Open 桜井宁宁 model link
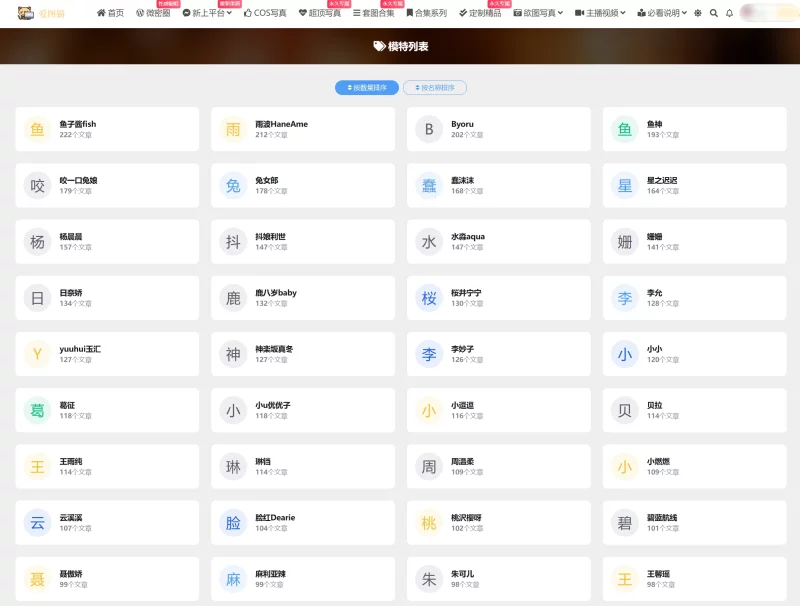The image size is (800, 606). (466, 293)
